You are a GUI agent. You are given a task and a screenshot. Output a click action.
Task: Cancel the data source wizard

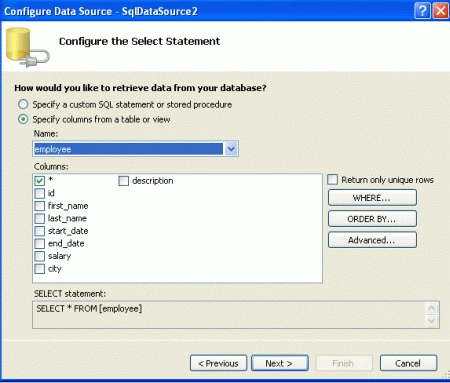coord(408,363)
